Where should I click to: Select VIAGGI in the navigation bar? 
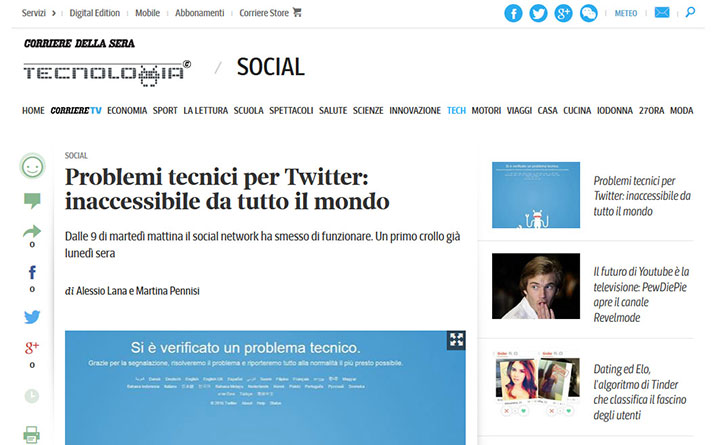click(x=519, y=111)
